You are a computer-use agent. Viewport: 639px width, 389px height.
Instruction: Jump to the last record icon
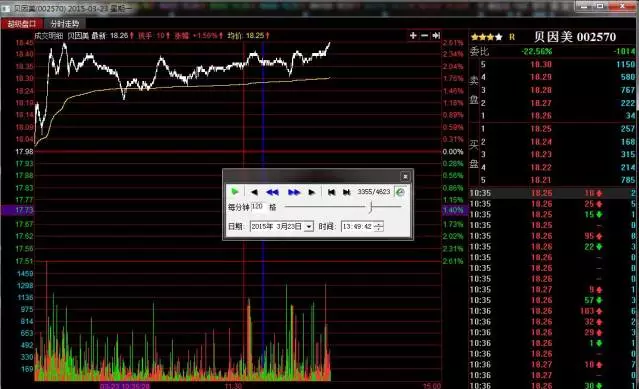pos(346,192)
